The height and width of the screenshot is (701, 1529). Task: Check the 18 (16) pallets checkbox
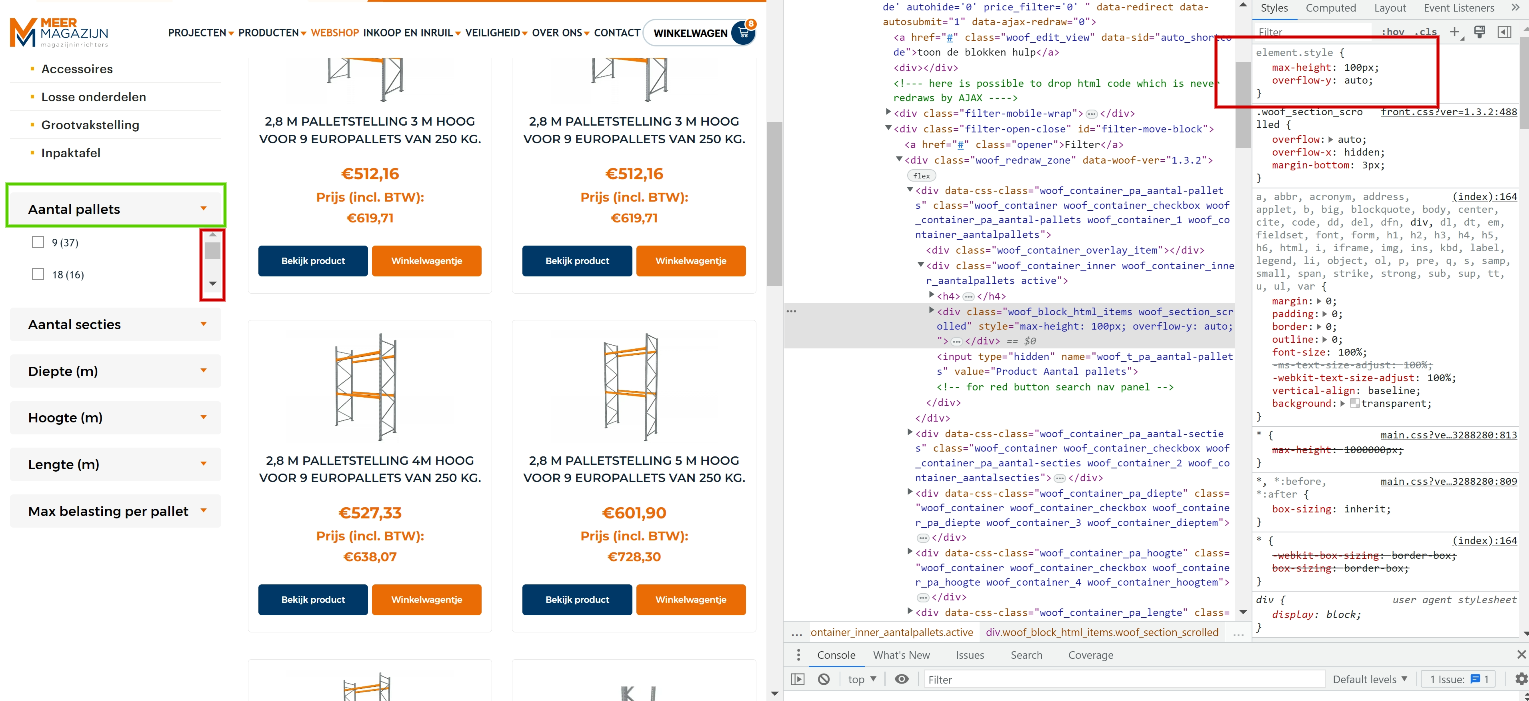pos(38,274)
